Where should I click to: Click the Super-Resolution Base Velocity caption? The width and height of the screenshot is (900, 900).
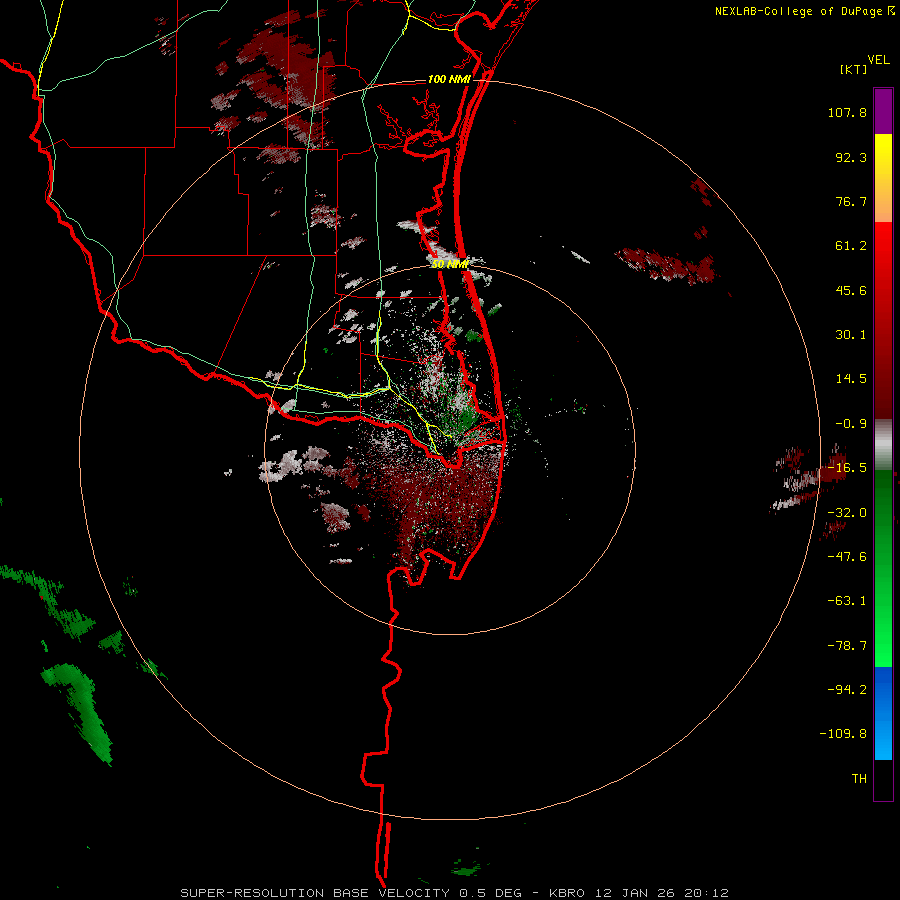point(454,893)
